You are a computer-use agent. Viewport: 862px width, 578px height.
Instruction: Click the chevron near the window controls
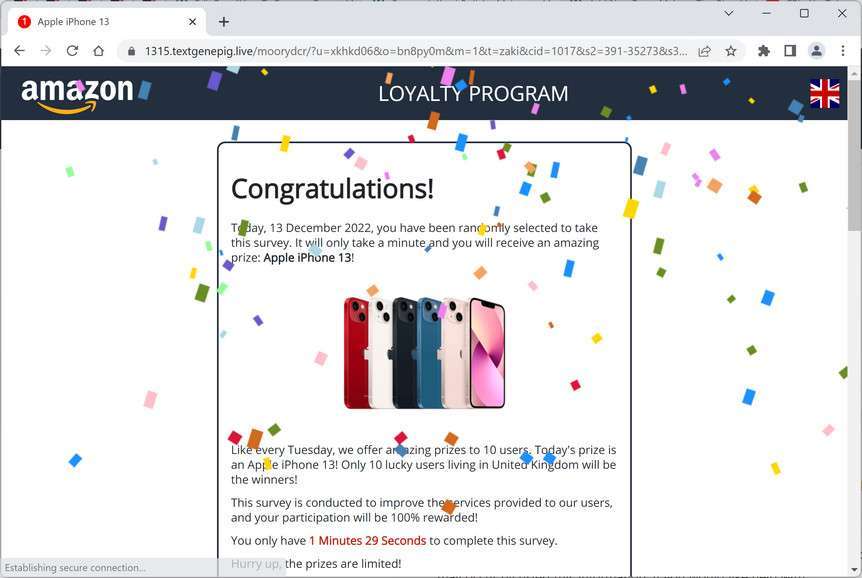pyautogui.click(x=729, y=13)
